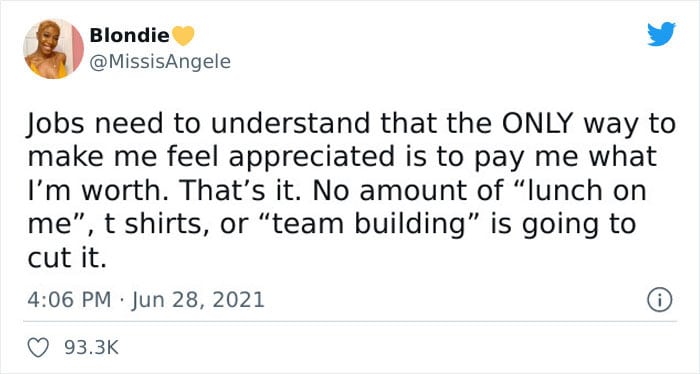Click the word ONLY in the tweet
The image size is (700, 374).
click(x=538, y=124)
